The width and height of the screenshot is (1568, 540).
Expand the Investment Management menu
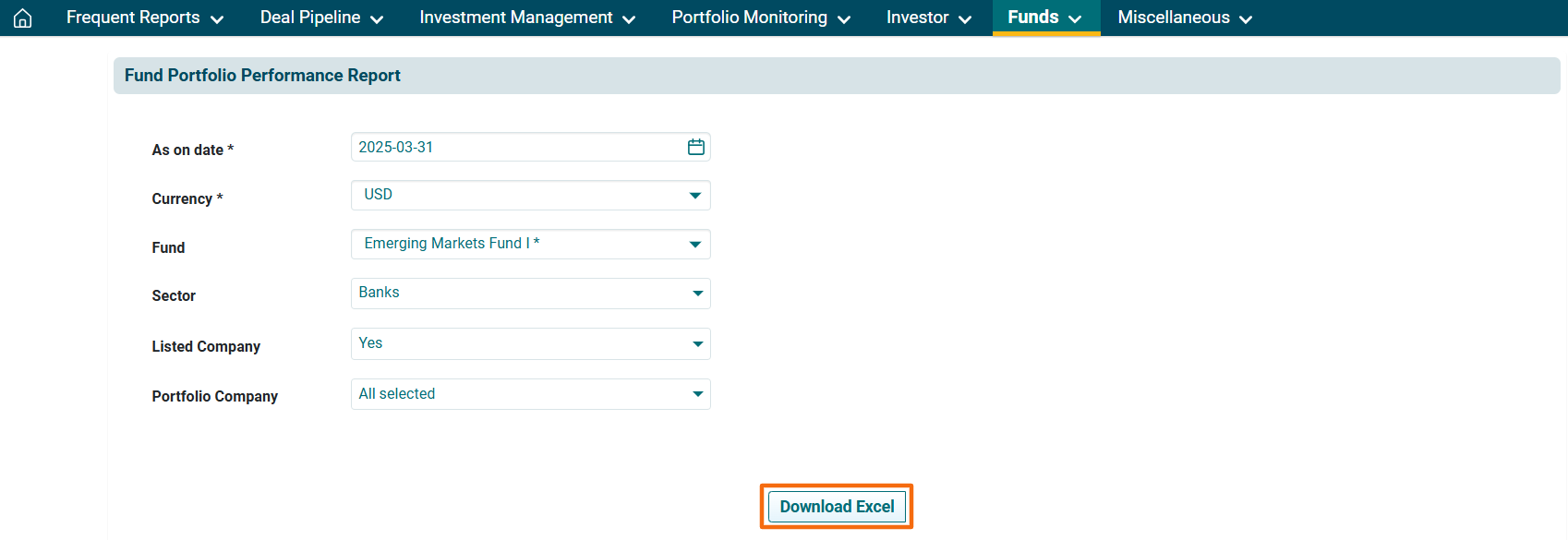[526, 18]
